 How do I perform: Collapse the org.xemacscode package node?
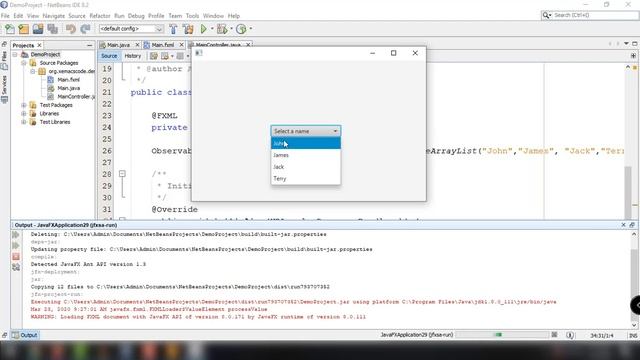coord(33,71)
